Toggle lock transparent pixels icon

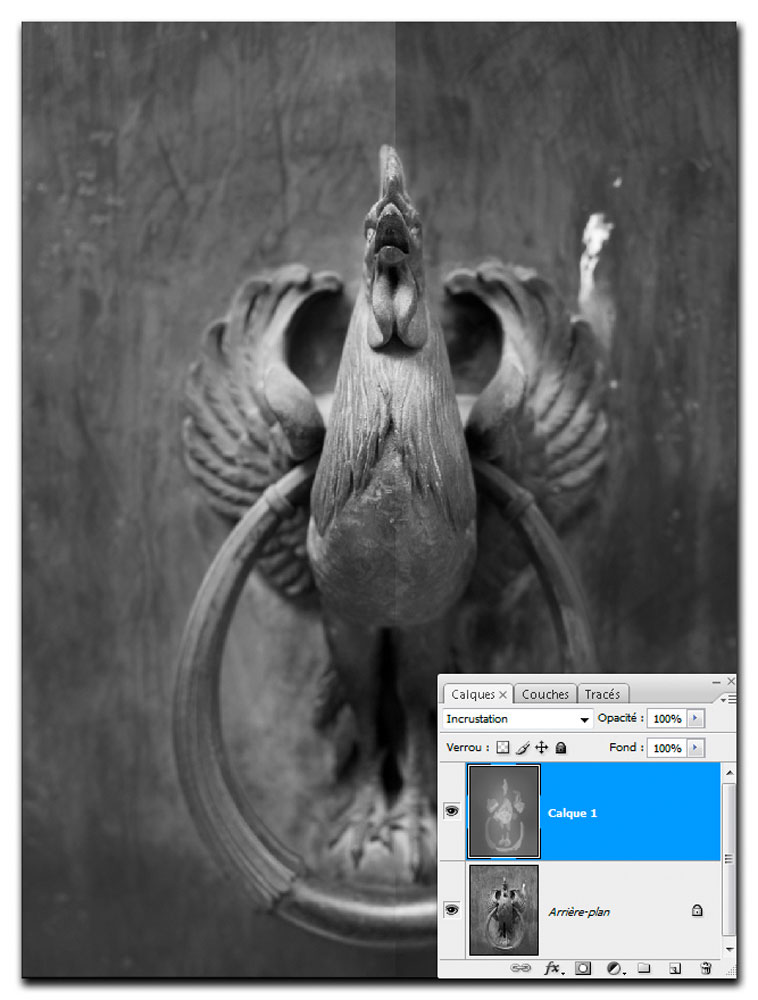pyautogui.click(x=503, y=747)
